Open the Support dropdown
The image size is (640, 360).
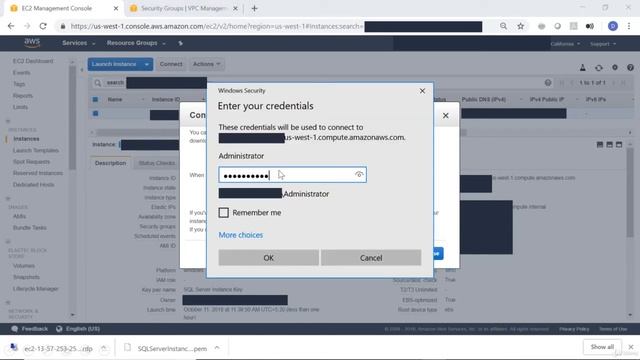[603, 44]
